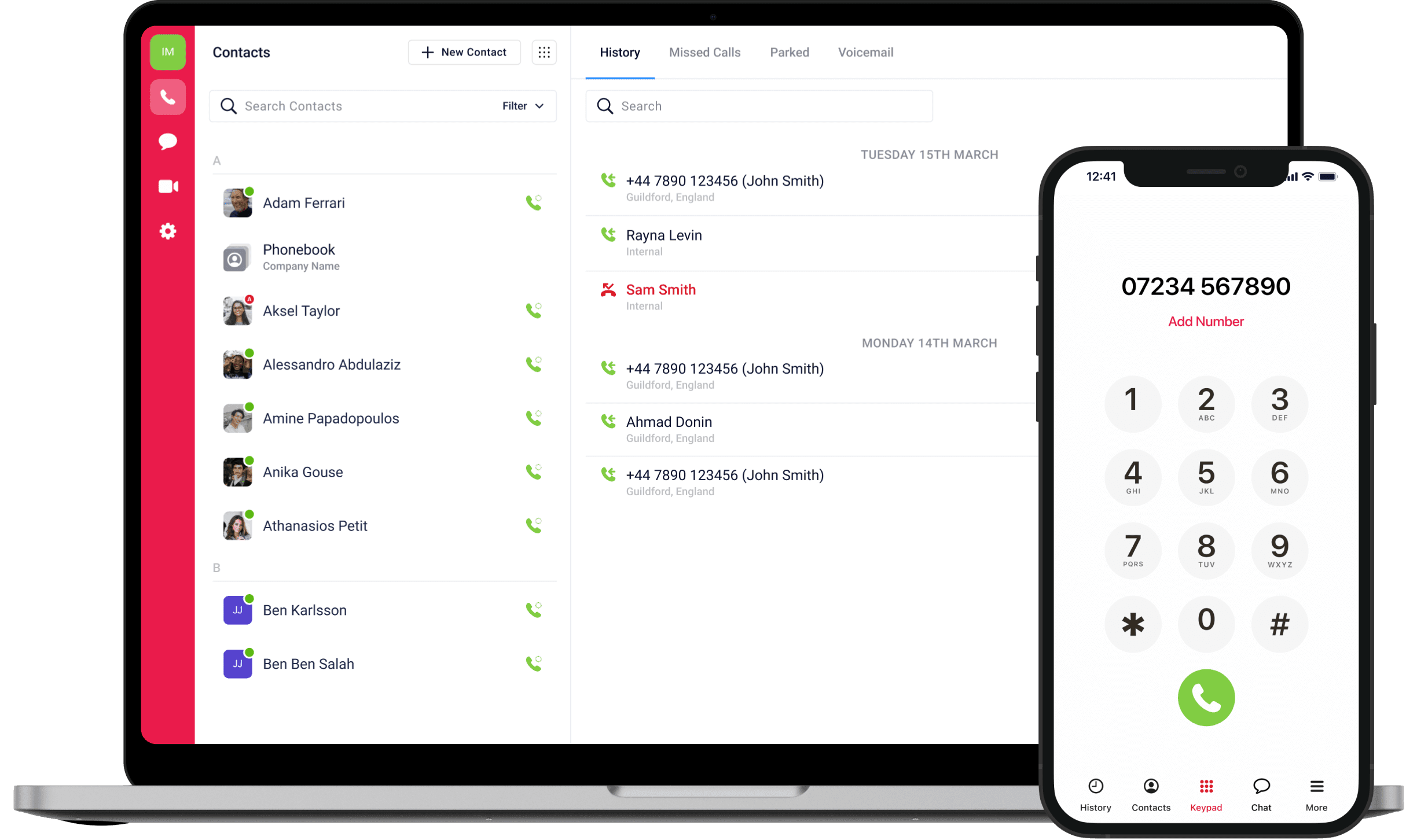Click the Search field in call History panel
This screenshot has height=840, width=1417.
coord(760,105)
